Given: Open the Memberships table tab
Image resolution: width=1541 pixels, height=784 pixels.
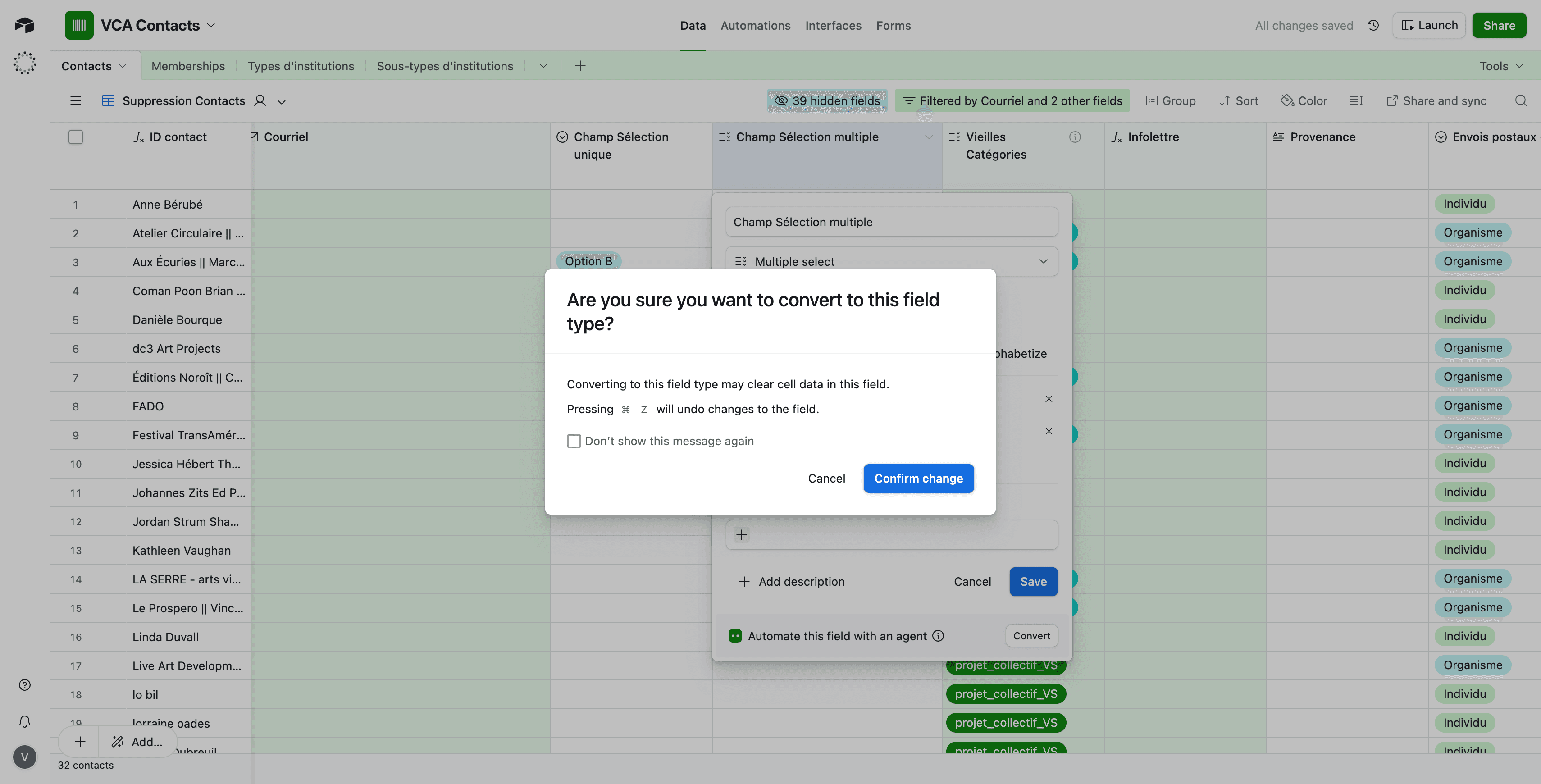Looking at the screenshot, I should click(x=188, y=66).
